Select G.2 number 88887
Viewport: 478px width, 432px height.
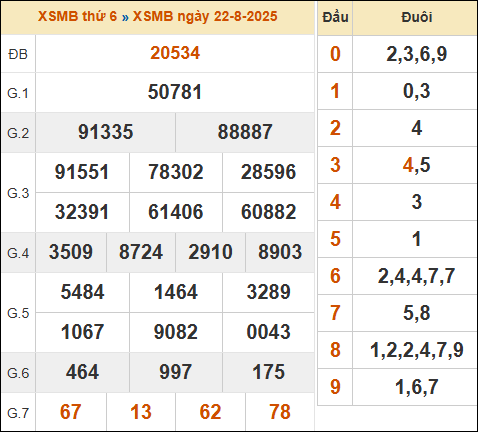[x=245, y=132]
